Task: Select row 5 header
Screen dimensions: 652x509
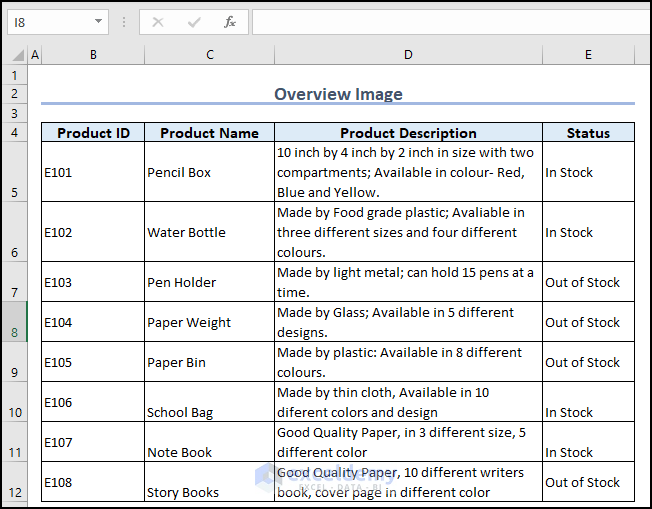Action: click(x=14, y=172)
